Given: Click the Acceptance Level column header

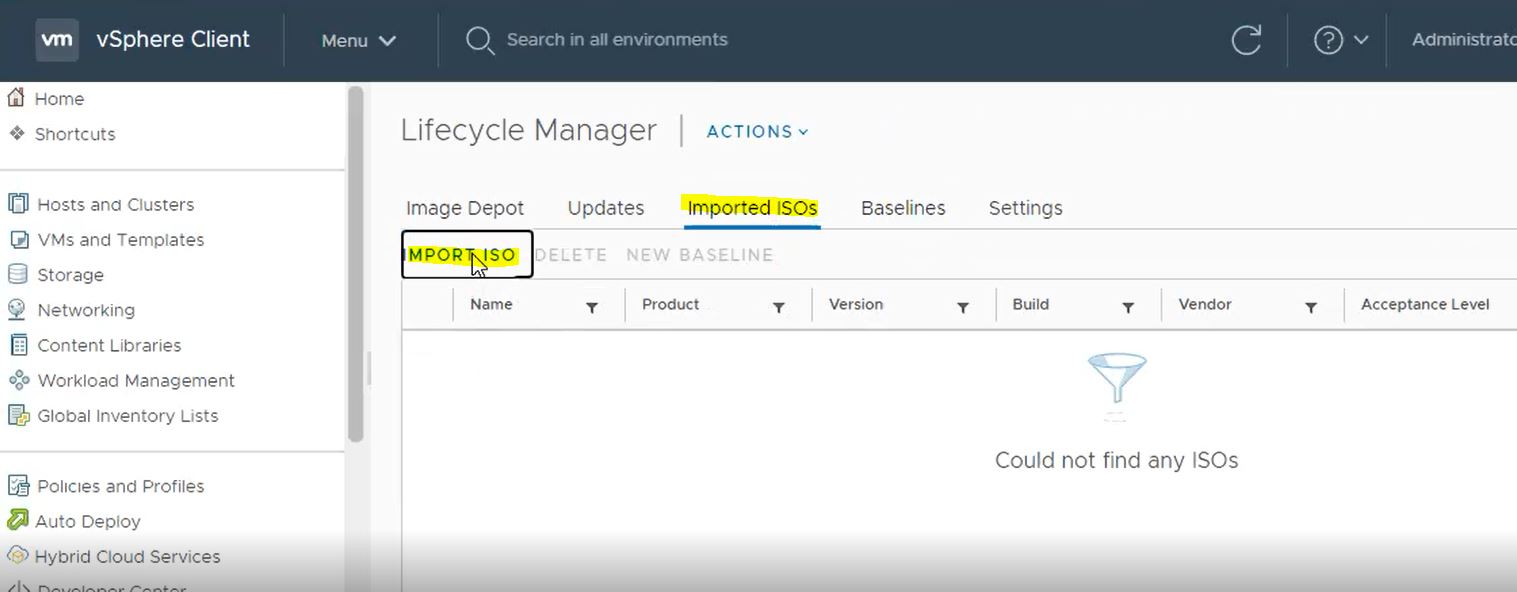Looking at the screenshot, I should point(1425,304).
